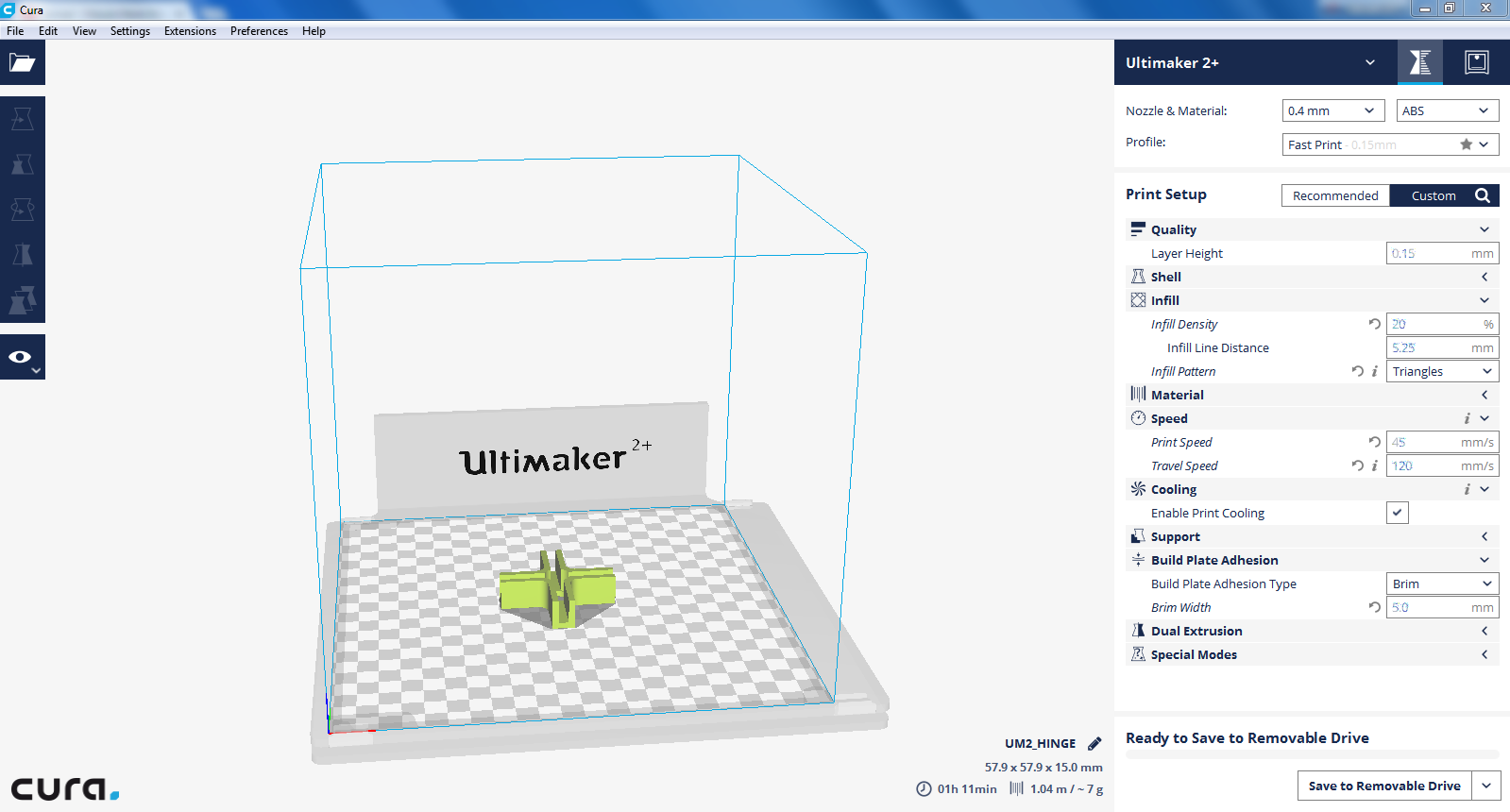Image resolution: width=1510 pixels, height=812 pixels.
Task: Click the UM2_HINGE job name
Action: [1040, 743]
